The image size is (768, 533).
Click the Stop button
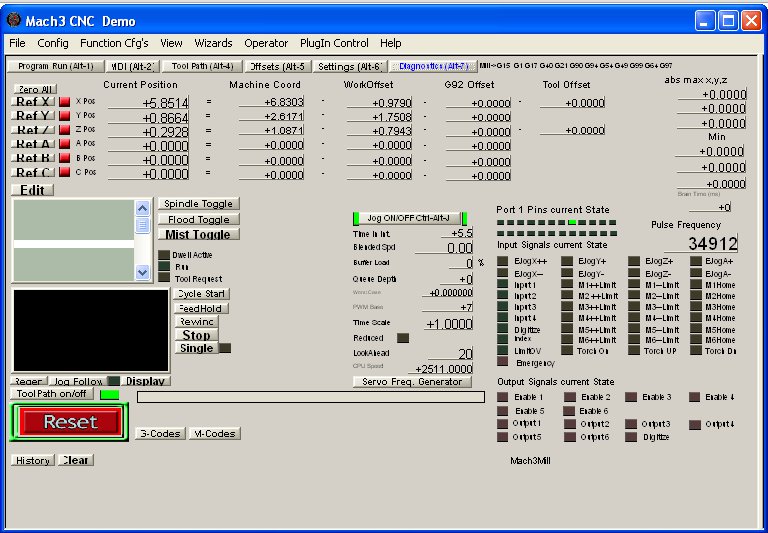click(196, 335)
